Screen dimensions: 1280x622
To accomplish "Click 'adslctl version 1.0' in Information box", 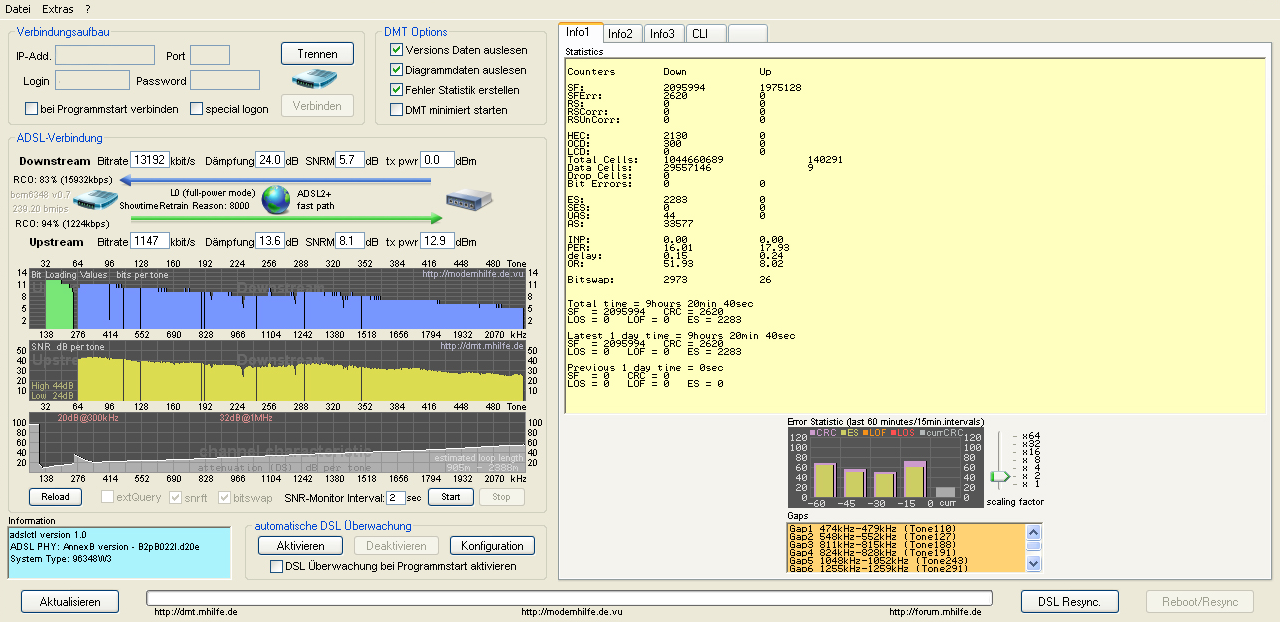I will [48, 535].
